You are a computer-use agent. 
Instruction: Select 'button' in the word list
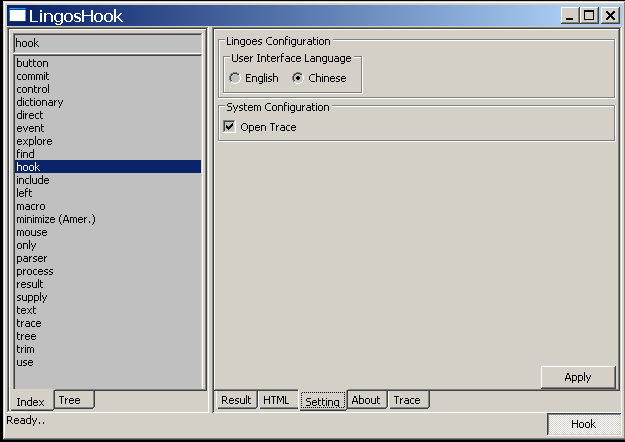pyautogui.click(x=108, y=63)
